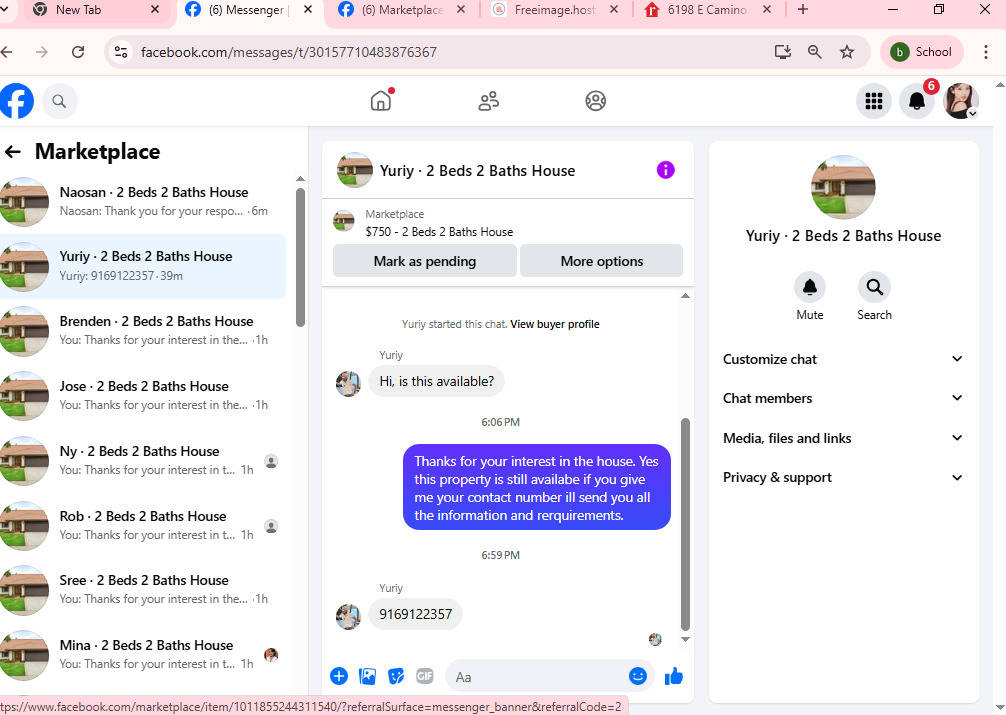Open the Facebook menu grid icon
Screen dimensions: 1006x715
pos(873,101)
